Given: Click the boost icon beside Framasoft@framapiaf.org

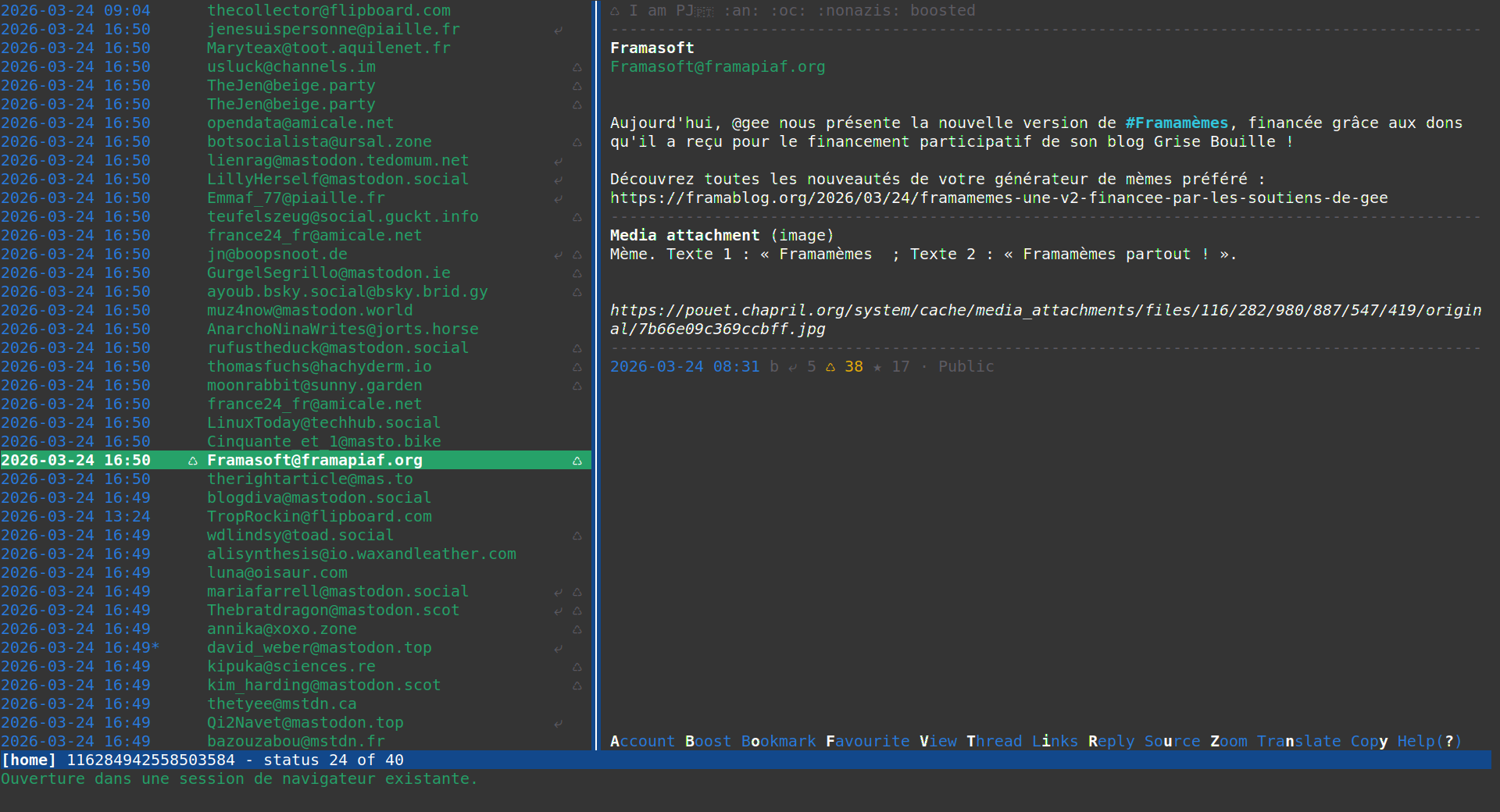Looking at the screenshot, I should pos(577,461).
